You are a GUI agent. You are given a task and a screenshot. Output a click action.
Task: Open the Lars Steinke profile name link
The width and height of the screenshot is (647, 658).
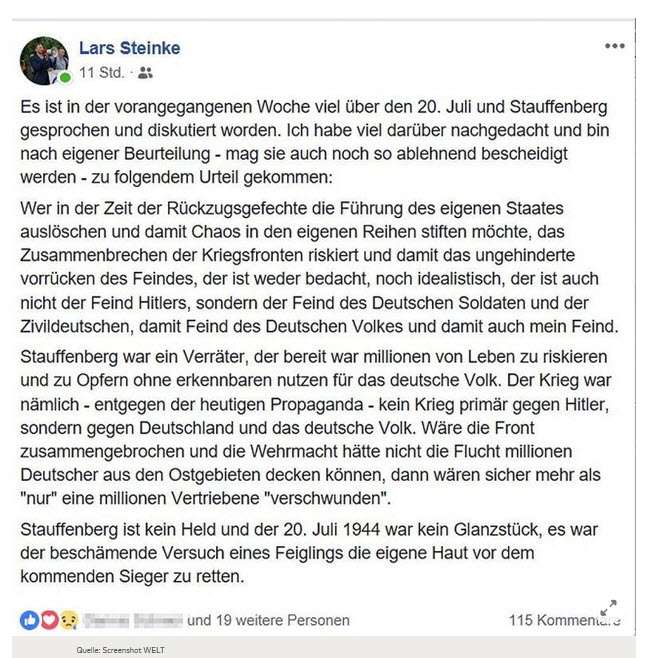[130, 48]
